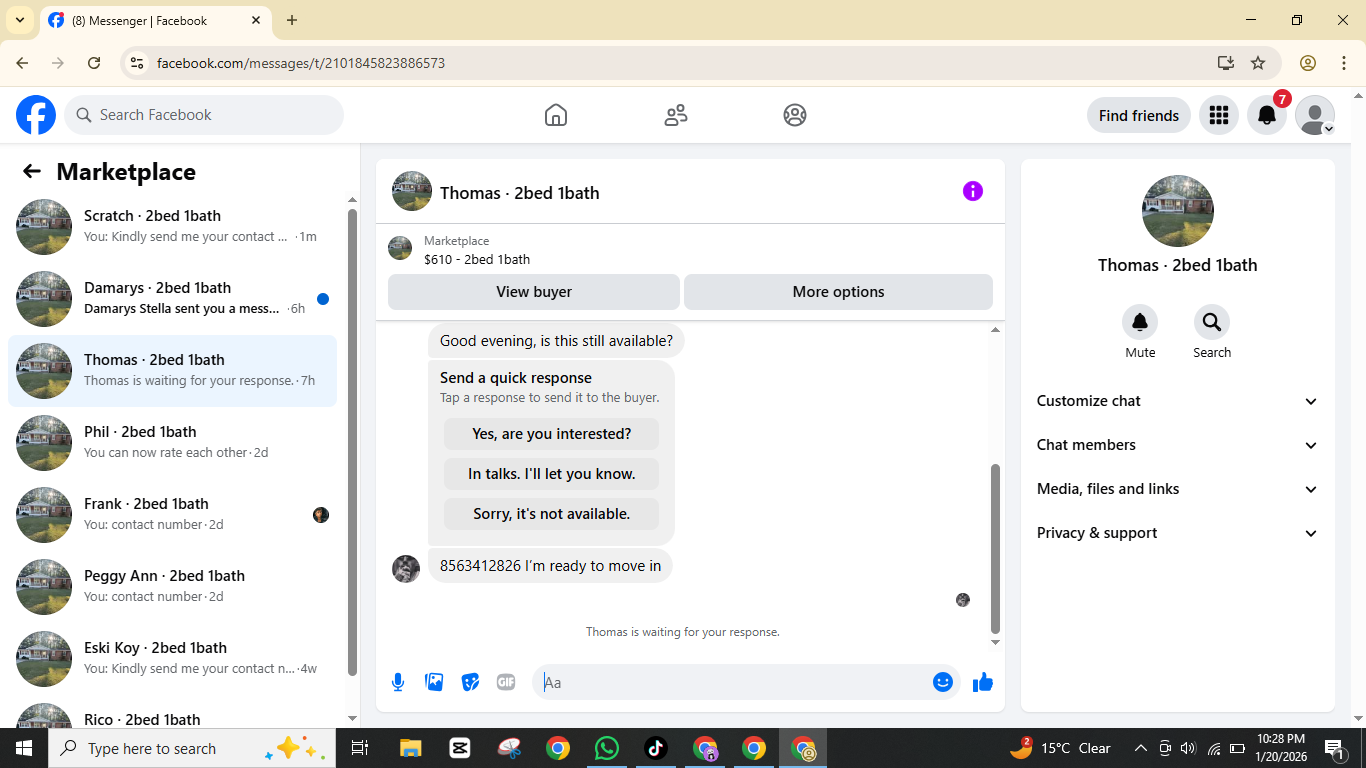Expand Privacy & support section
The image size is (1366, 768).
1177,533
